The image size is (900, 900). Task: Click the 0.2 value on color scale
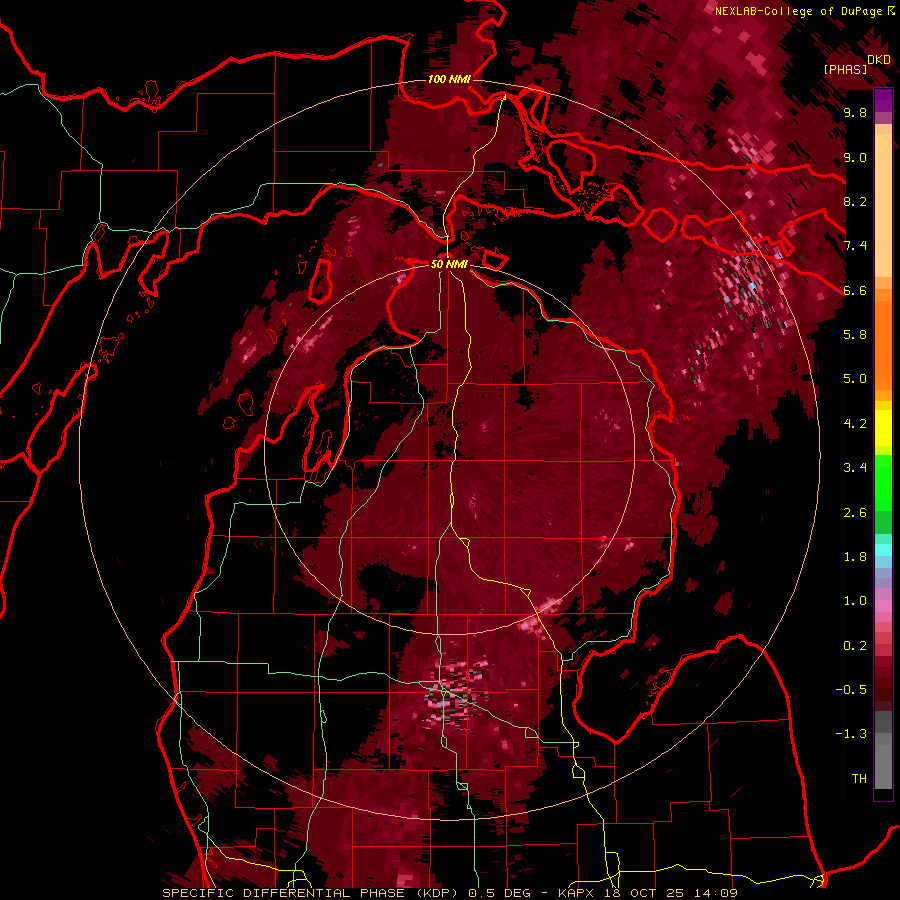click(x=855, y=646)
